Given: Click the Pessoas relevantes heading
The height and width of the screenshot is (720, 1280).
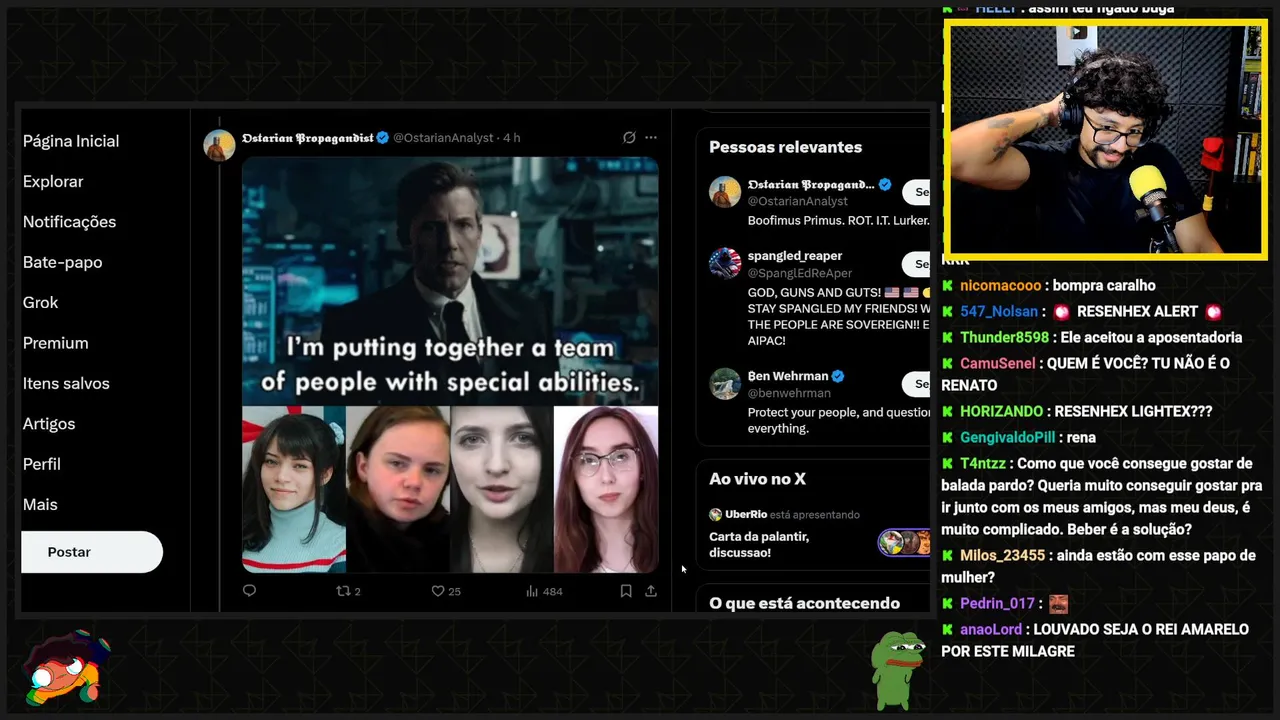Looking at the screenshot, I should (x=785, y=147).
